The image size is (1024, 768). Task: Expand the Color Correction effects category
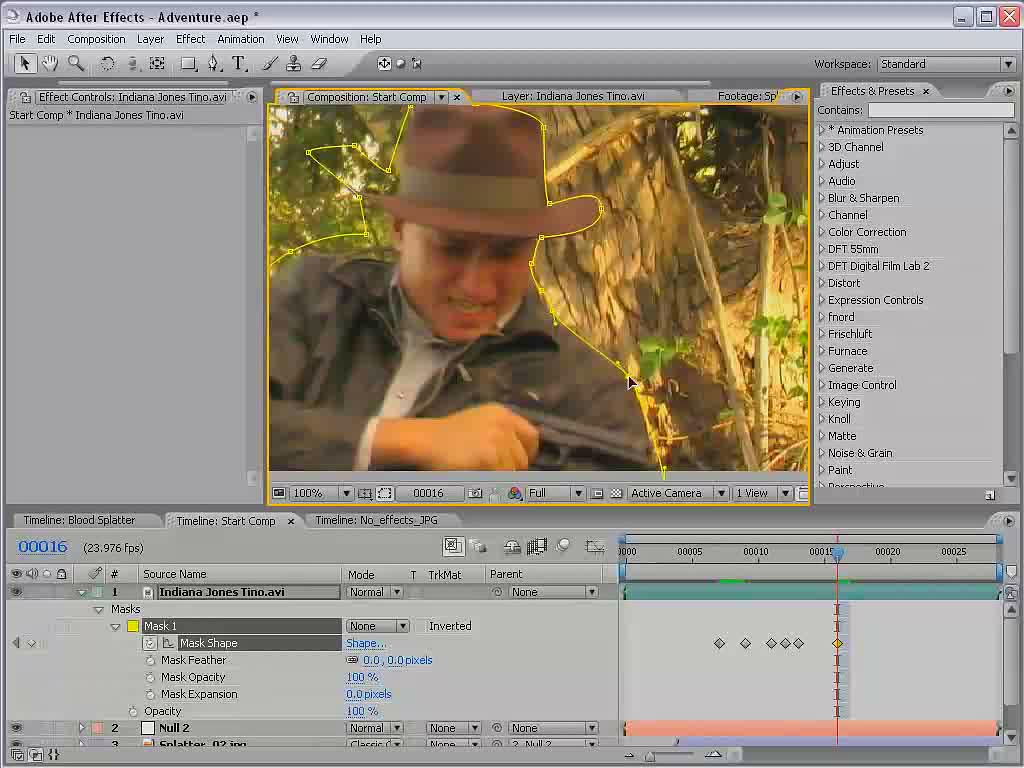(867, 232)
